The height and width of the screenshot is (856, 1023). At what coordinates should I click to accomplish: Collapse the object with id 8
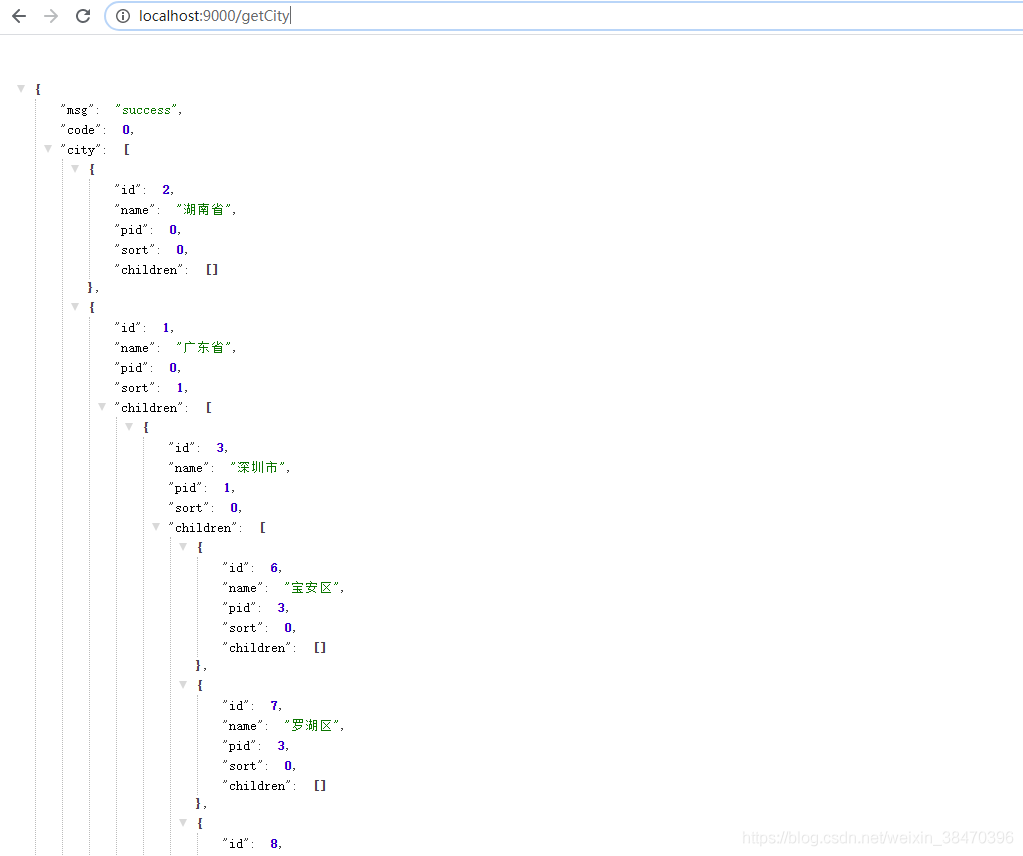coord(183,823)
